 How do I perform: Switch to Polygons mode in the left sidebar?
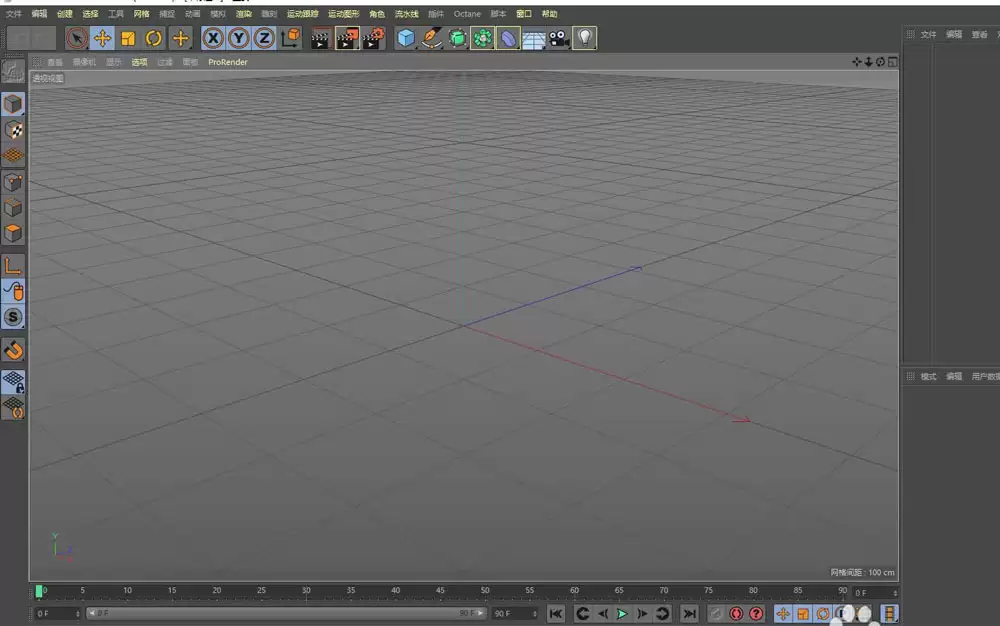(x=13, y=232)
